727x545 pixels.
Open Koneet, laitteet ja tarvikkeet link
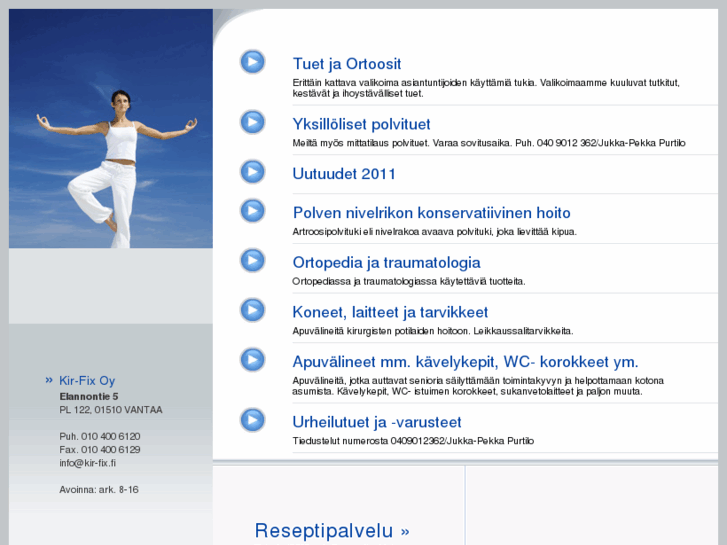(x=390, y=312)
